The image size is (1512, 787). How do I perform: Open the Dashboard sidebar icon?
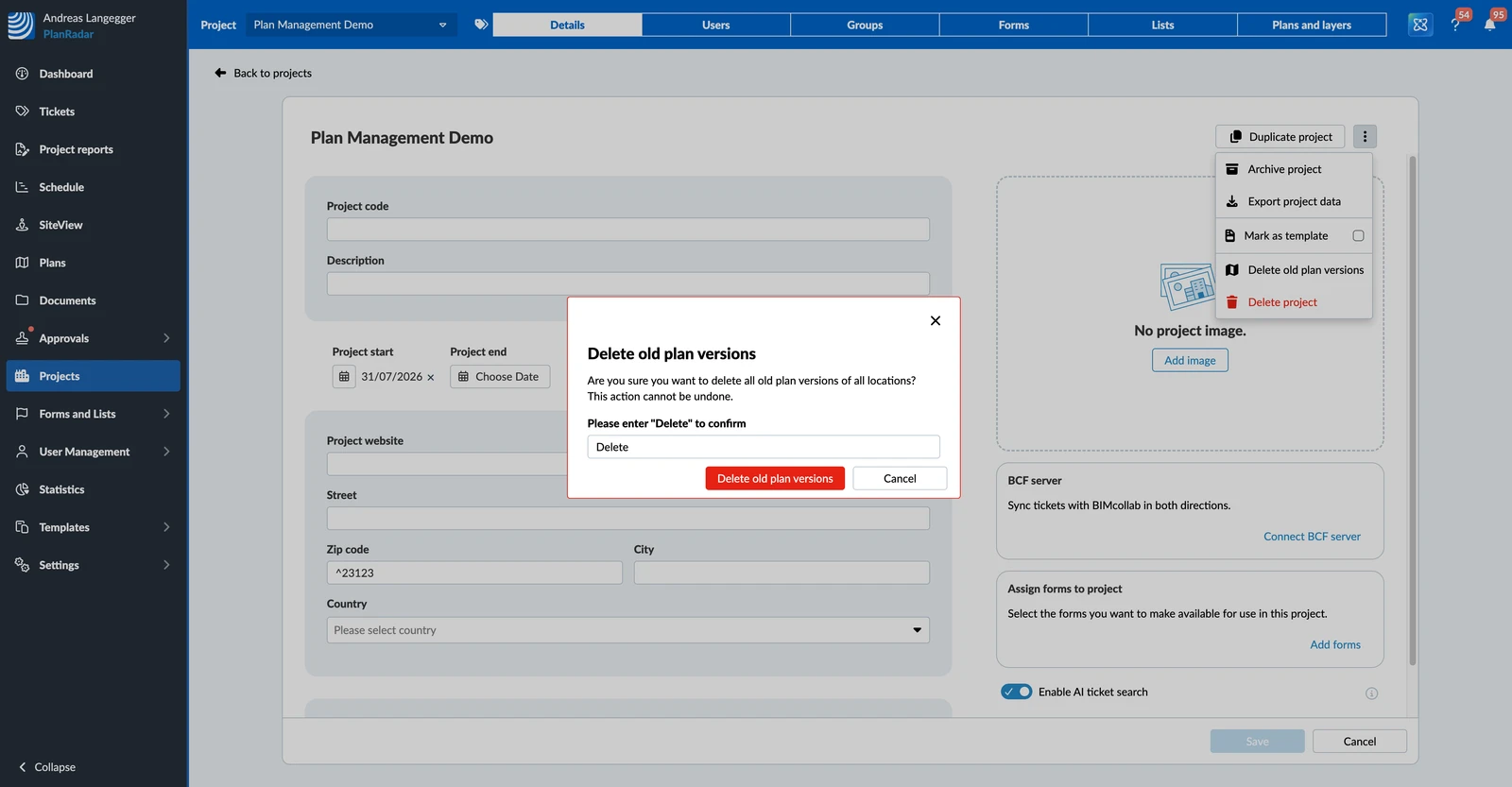(22, 74)
